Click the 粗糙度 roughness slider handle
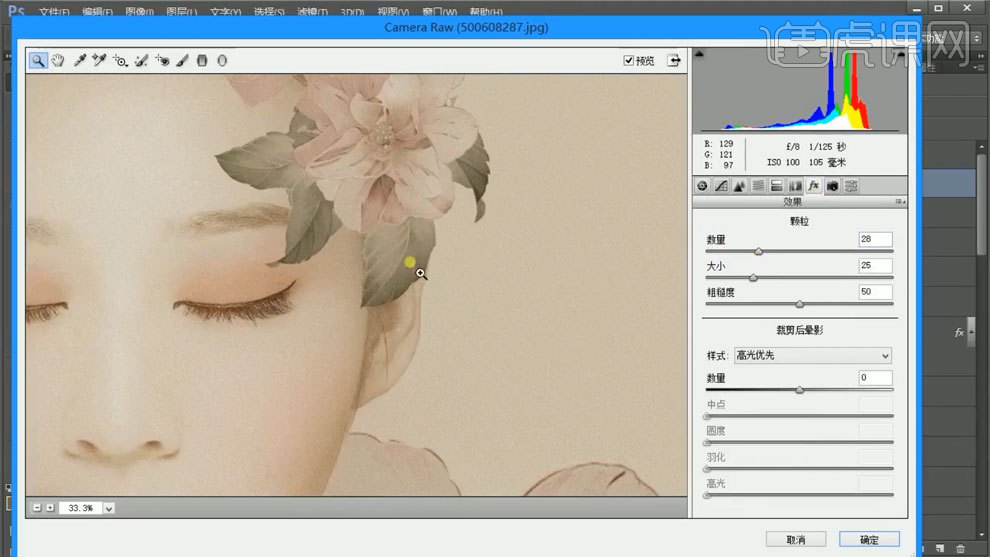 click(799, 304)
